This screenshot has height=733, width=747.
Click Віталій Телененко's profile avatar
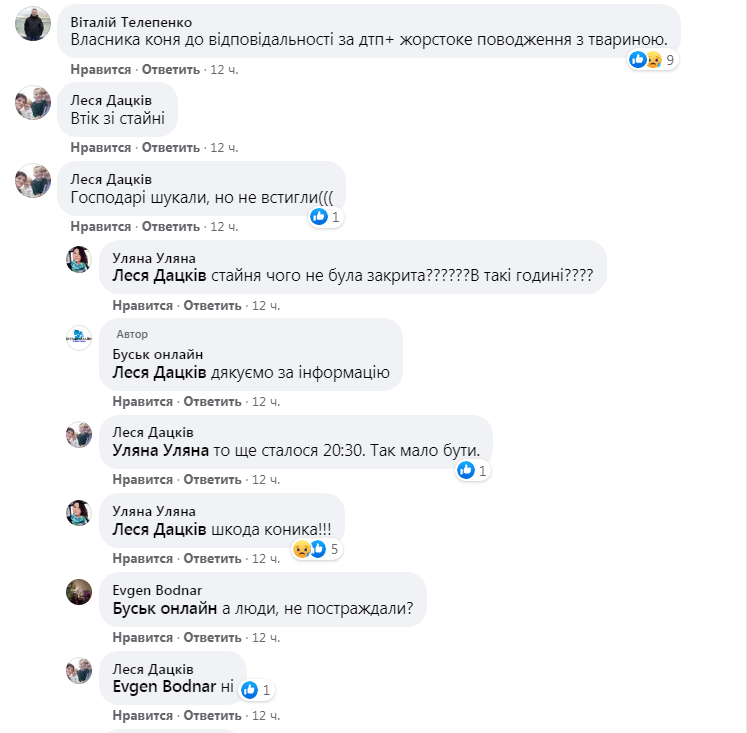point(33,24)
